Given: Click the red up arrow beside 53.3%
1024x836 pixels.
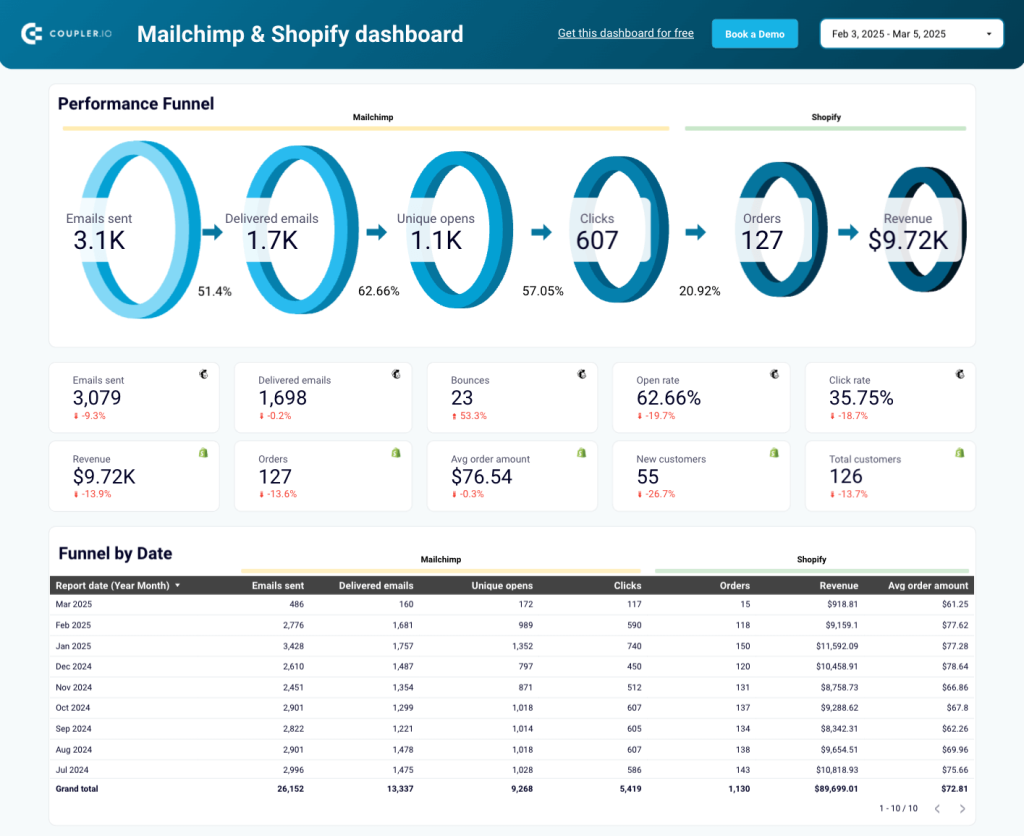Looking at the screenshot, I should click(454, 416).
